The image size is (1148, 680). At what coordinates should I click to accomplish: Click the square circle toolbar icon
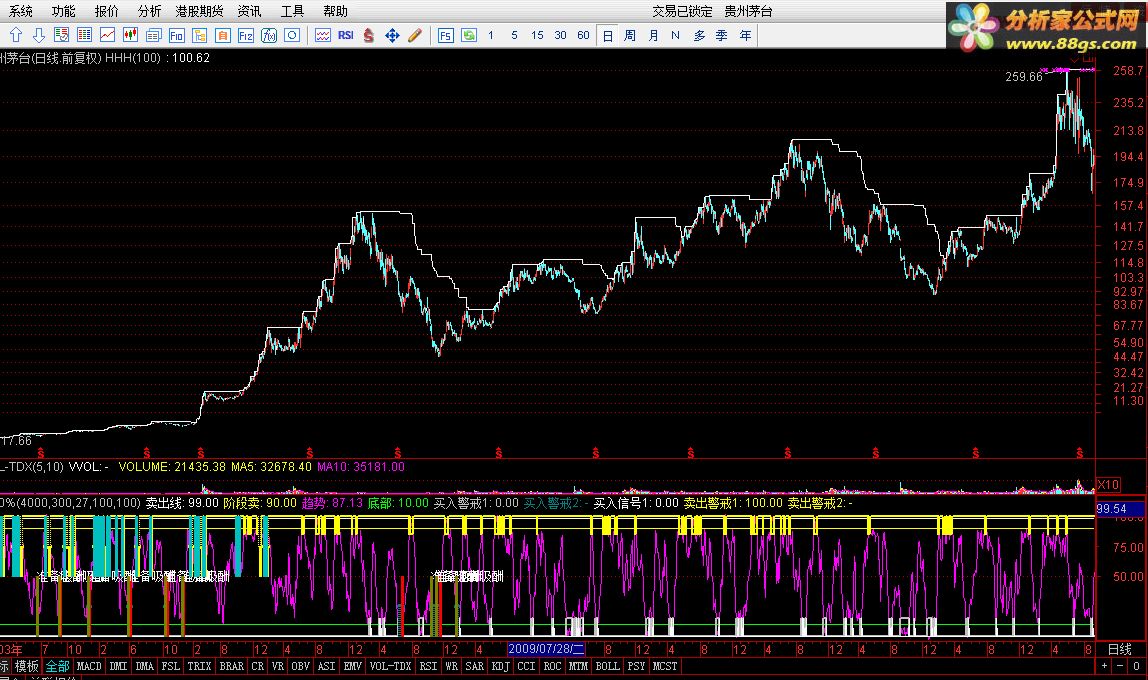[292, 35]
